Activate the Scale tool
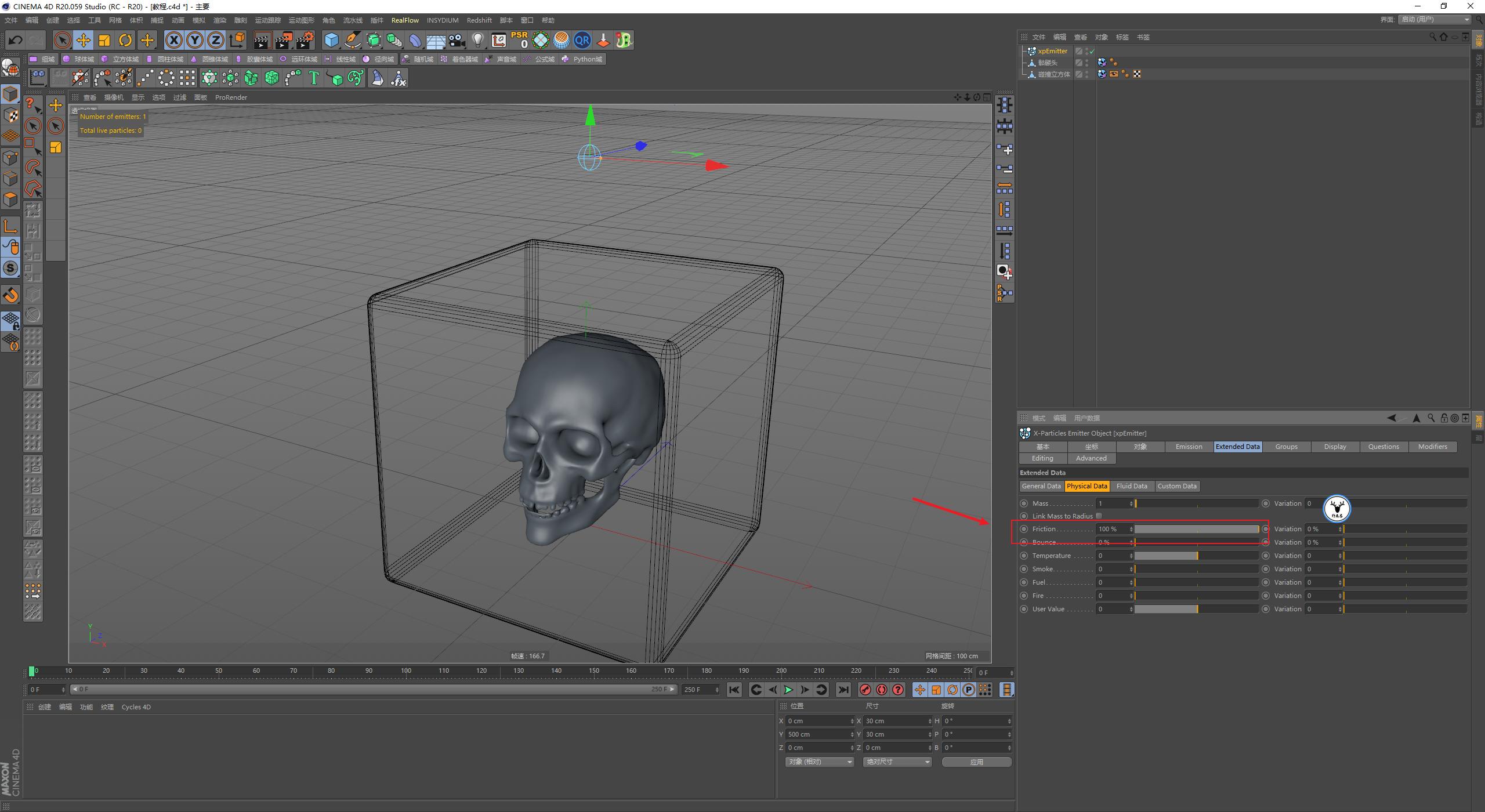 coord(104,40)
